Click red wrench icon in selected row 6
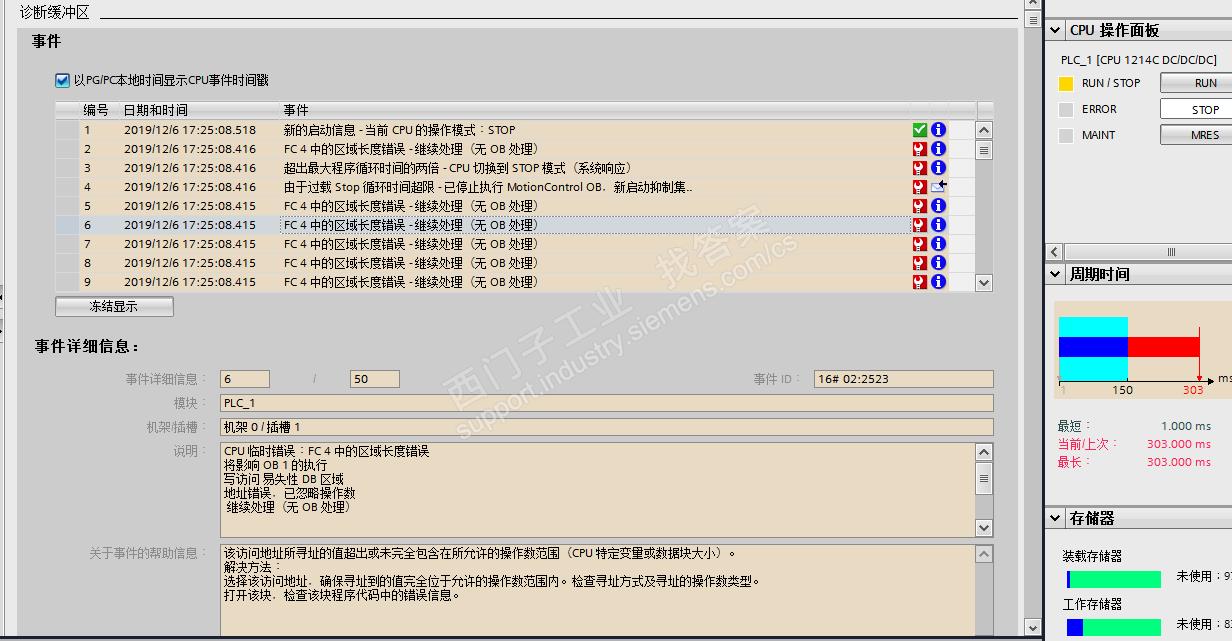Image resolution: width=1232 pixels, height=641 pixels. [920, 225]
